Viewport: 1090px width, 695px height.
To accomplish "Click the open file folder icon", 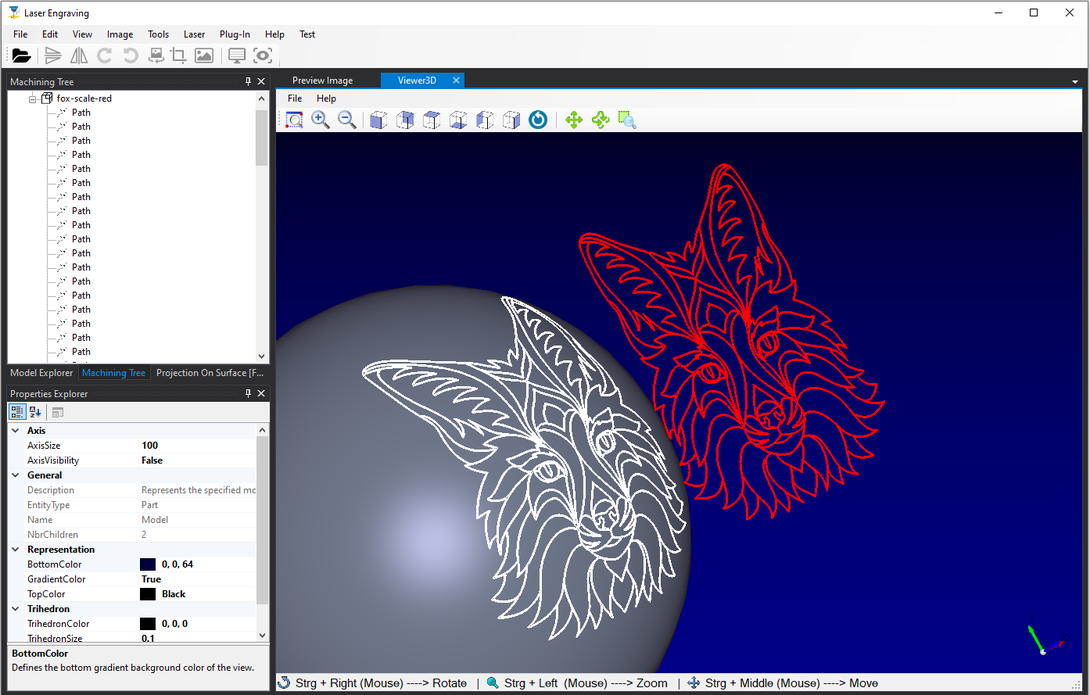I will (21, 56).
